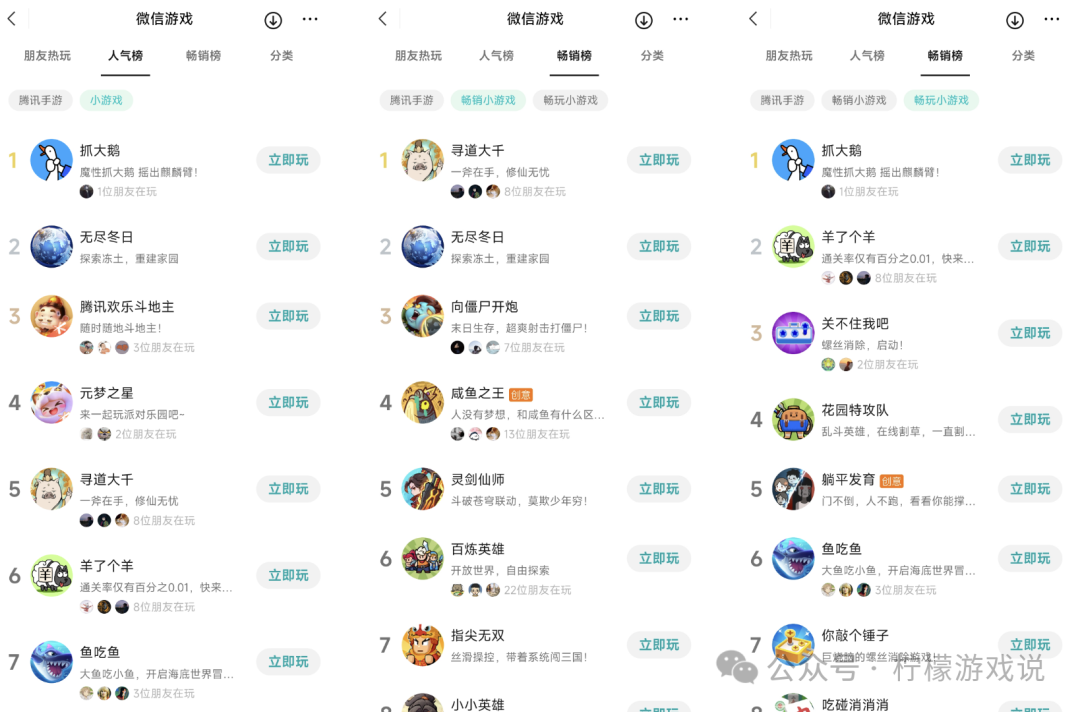The width and height of the screenshot is (1080, 712).
Task: Open the 元梦之星 game icon
Action: click(x=52, y=402)
